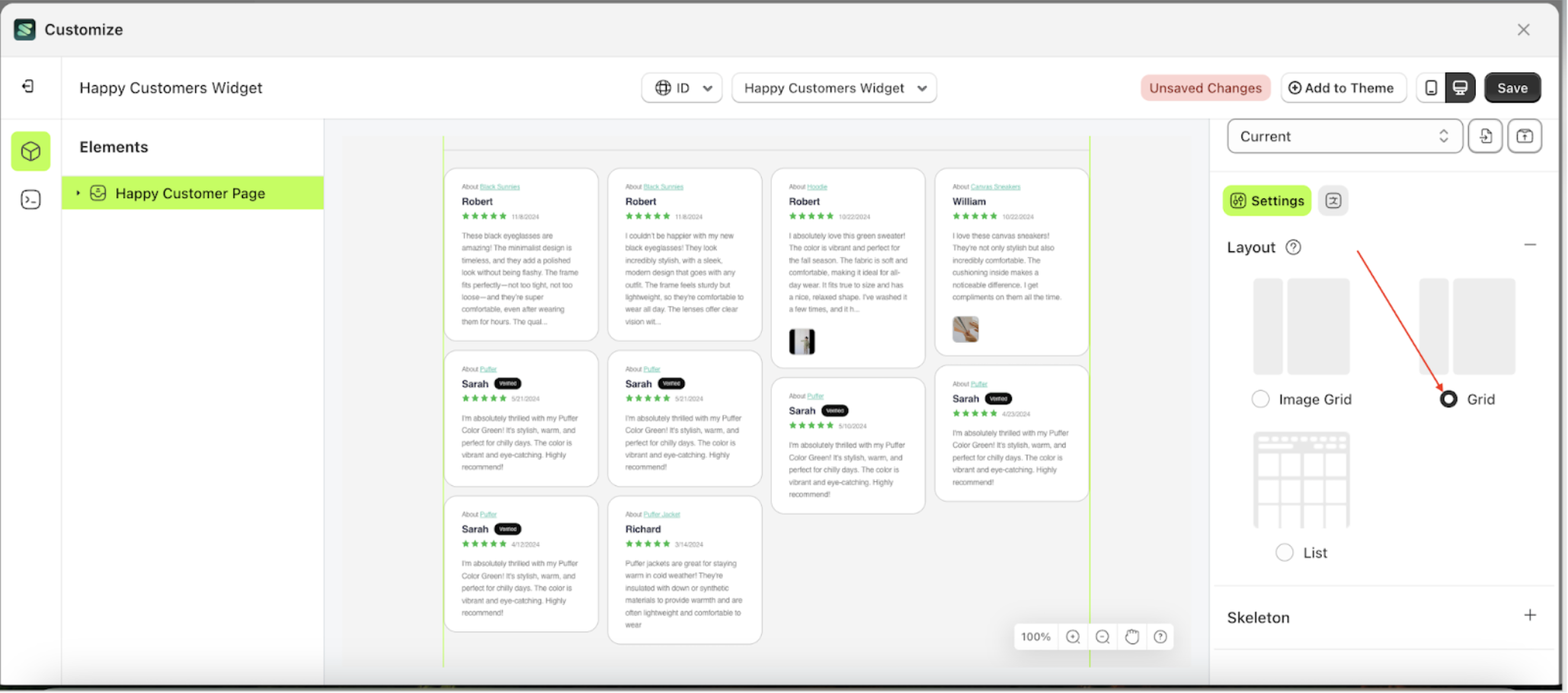This screenshot has height=693, width=1568.
Task: Select the hand pan tool icon
Action: [x=1131, y=637]
